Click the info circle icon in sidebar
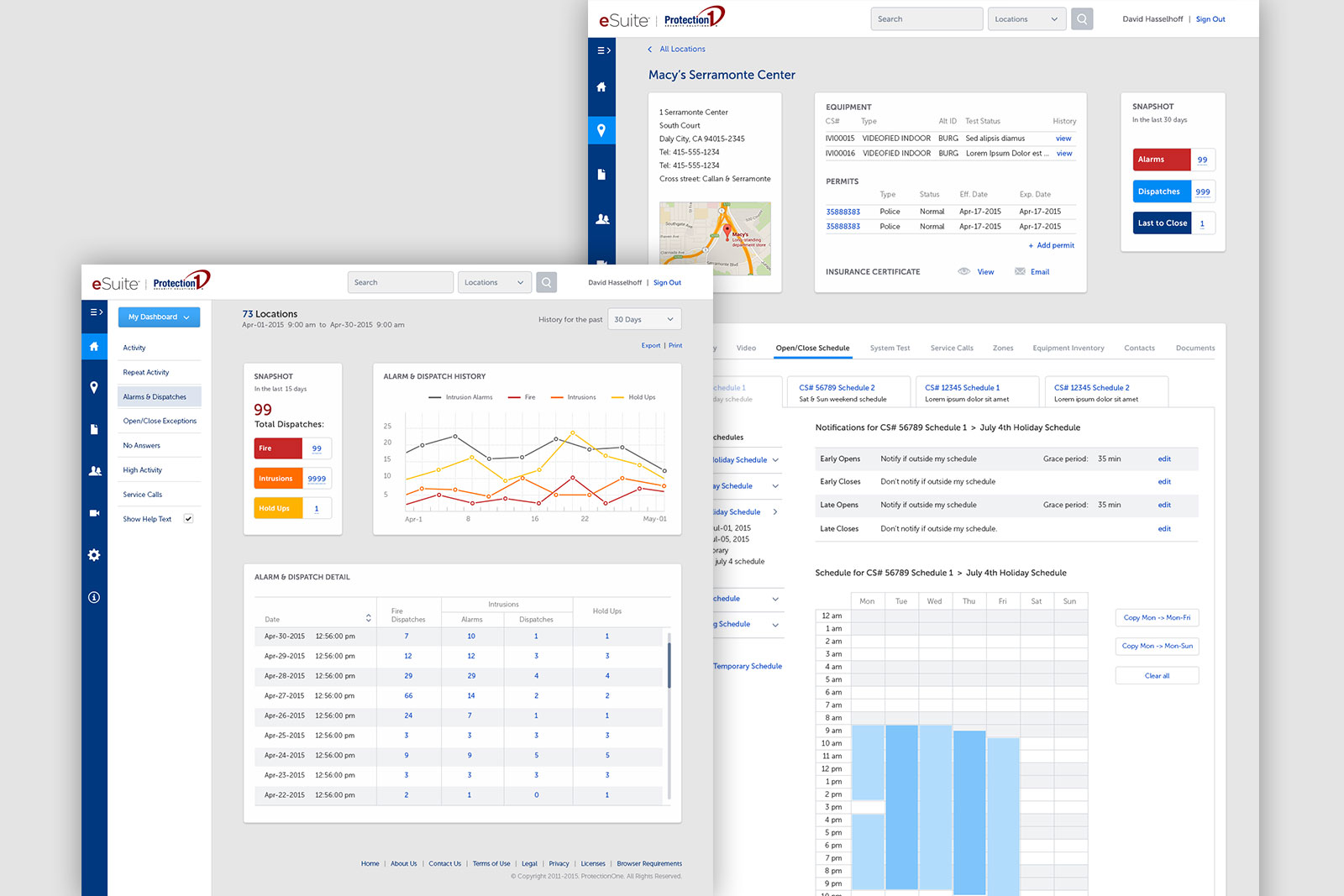Screen dimensions: 1344x896 coord(94,597)
